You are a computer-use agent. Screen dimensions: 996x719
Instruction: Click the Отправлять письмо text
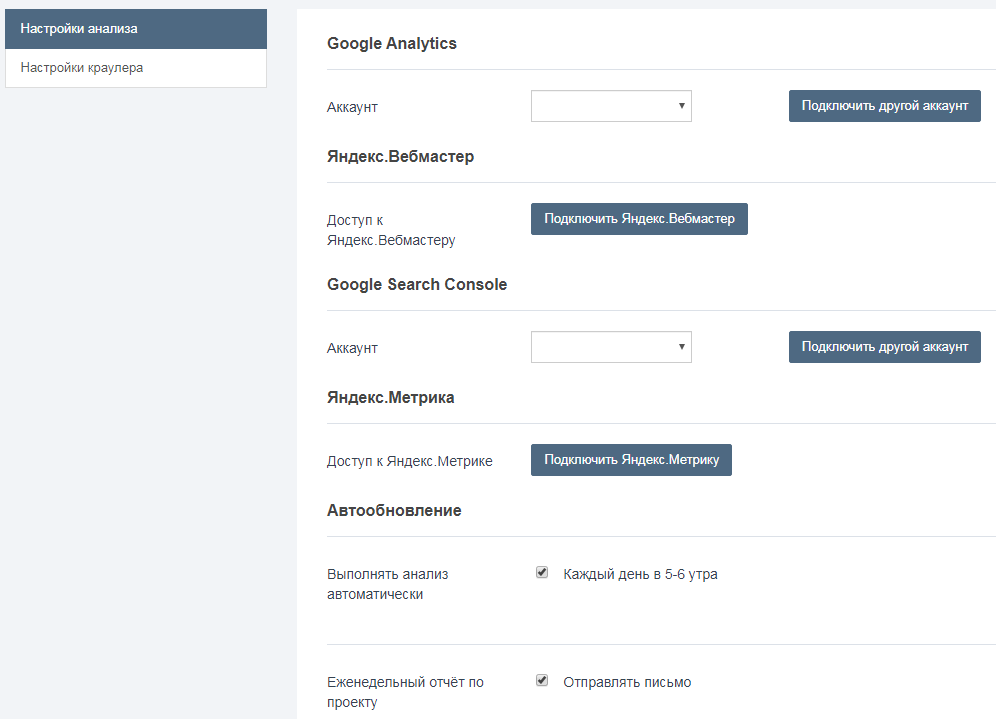pos(627,682)
